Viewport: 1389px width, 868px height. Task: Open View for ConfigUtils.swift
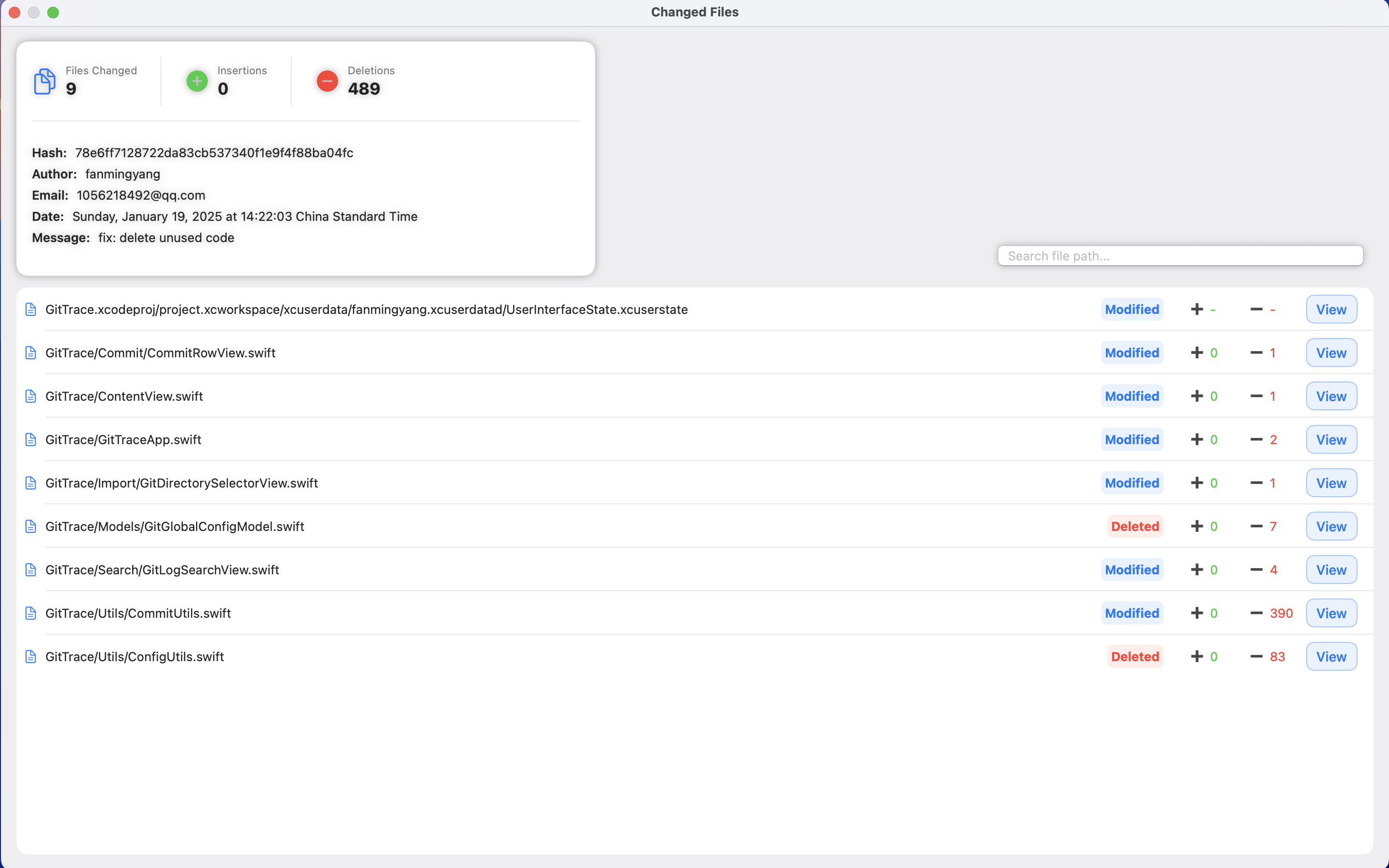[x=1331, y=656]
